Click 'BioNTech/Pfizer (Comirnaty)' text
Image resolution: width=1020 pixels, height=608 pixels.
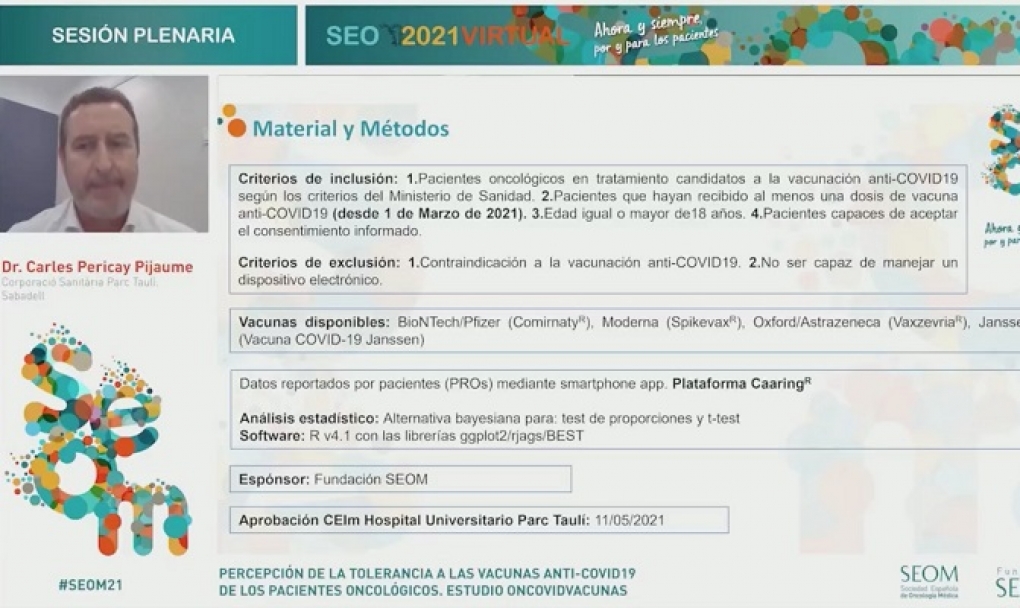tap(494, 322)
